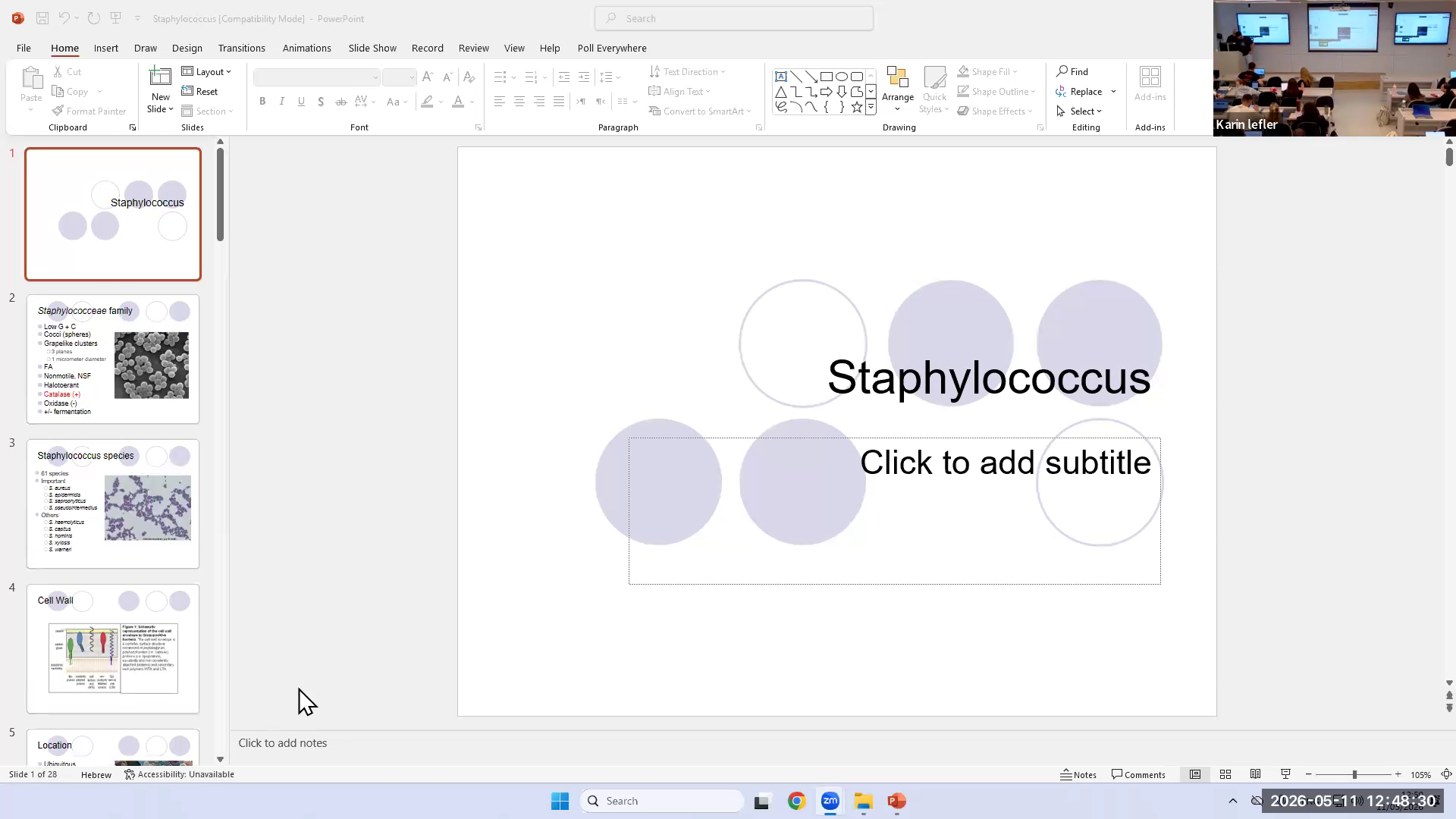Click the Replace button
This screenshot has height=819, width=1456.
tap(1079, 91)
